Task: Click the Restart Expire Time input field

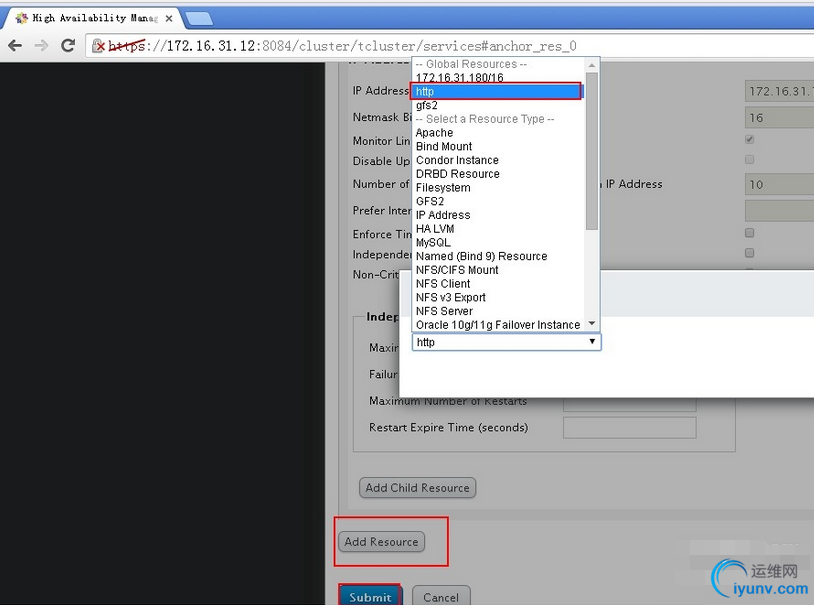Action: (x=629, y=427)
